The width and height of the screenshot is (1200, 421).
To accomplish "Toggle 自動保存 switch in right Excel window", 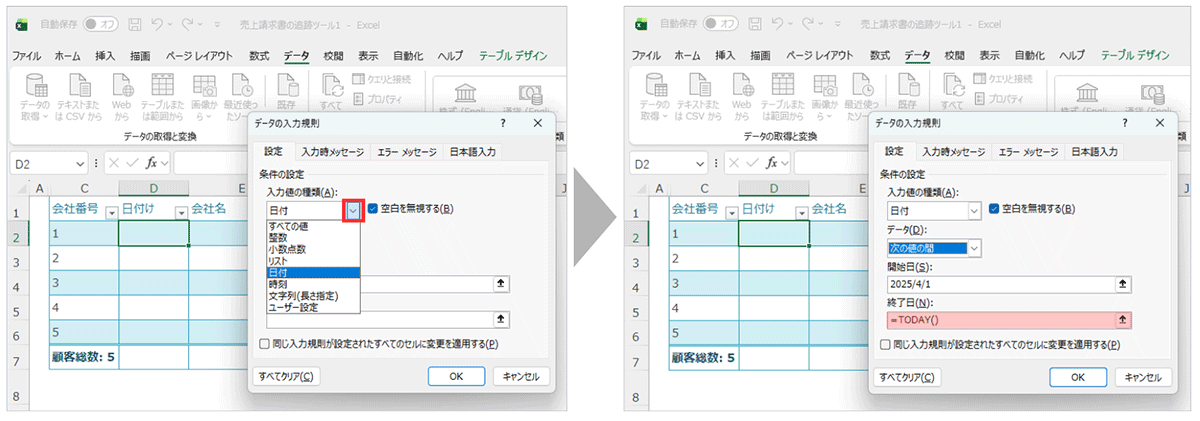I will coord(721,22).
